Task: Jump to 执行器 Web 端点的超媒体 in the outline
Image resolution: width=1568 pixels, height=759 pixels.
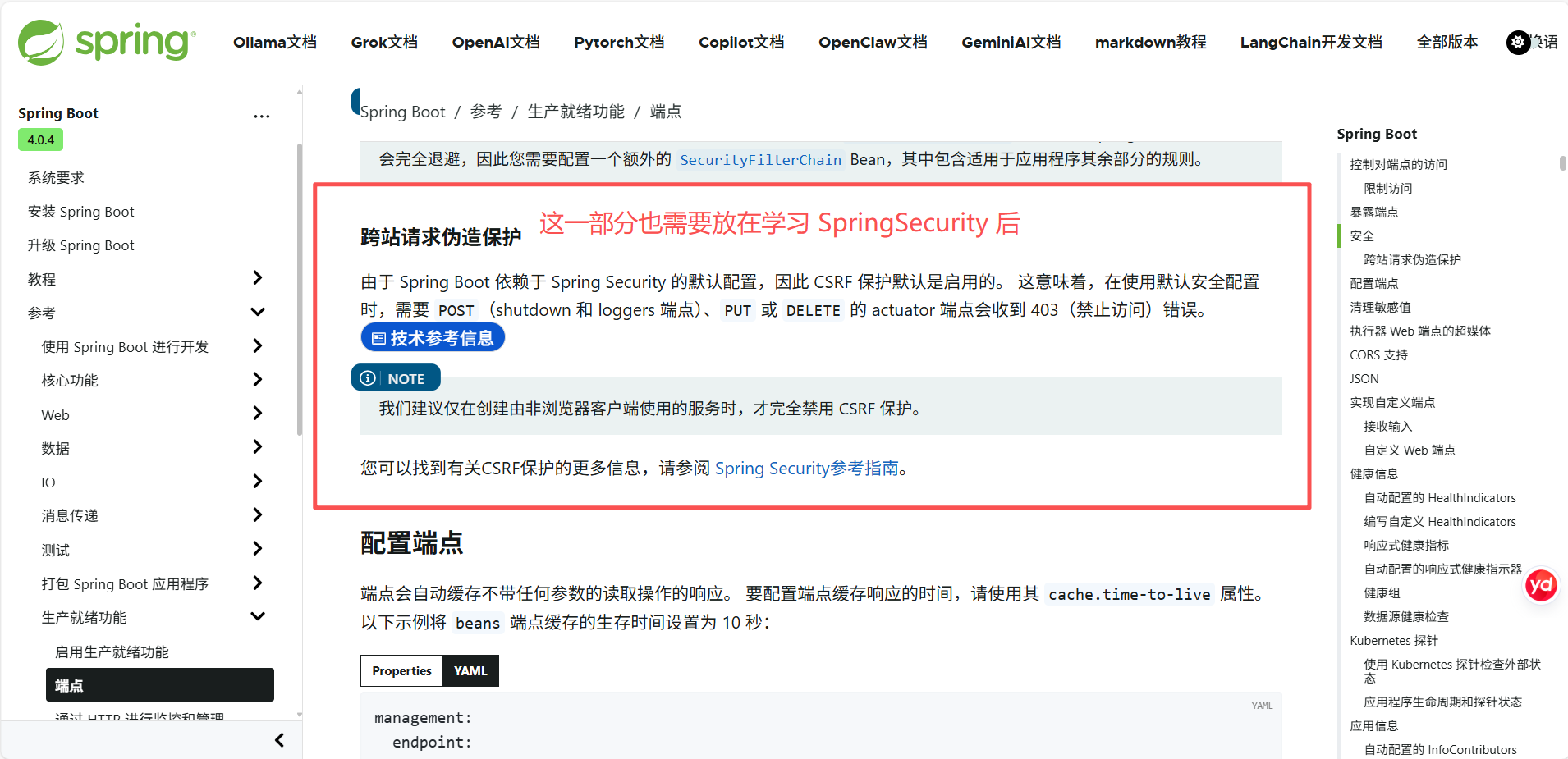Action: pos(1420,331)
